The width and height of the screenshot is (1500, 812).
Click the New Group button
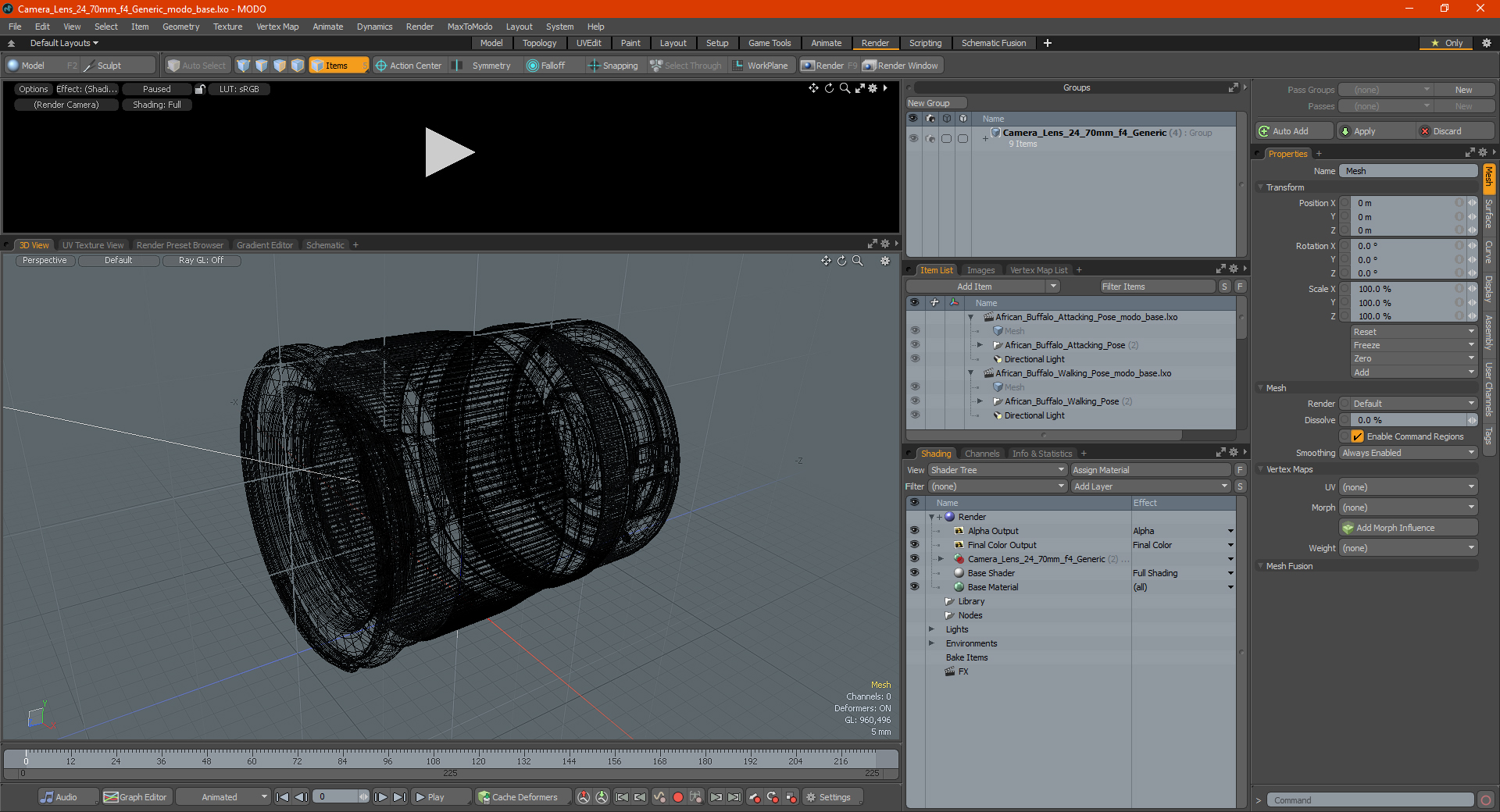(x=936, y=103)
